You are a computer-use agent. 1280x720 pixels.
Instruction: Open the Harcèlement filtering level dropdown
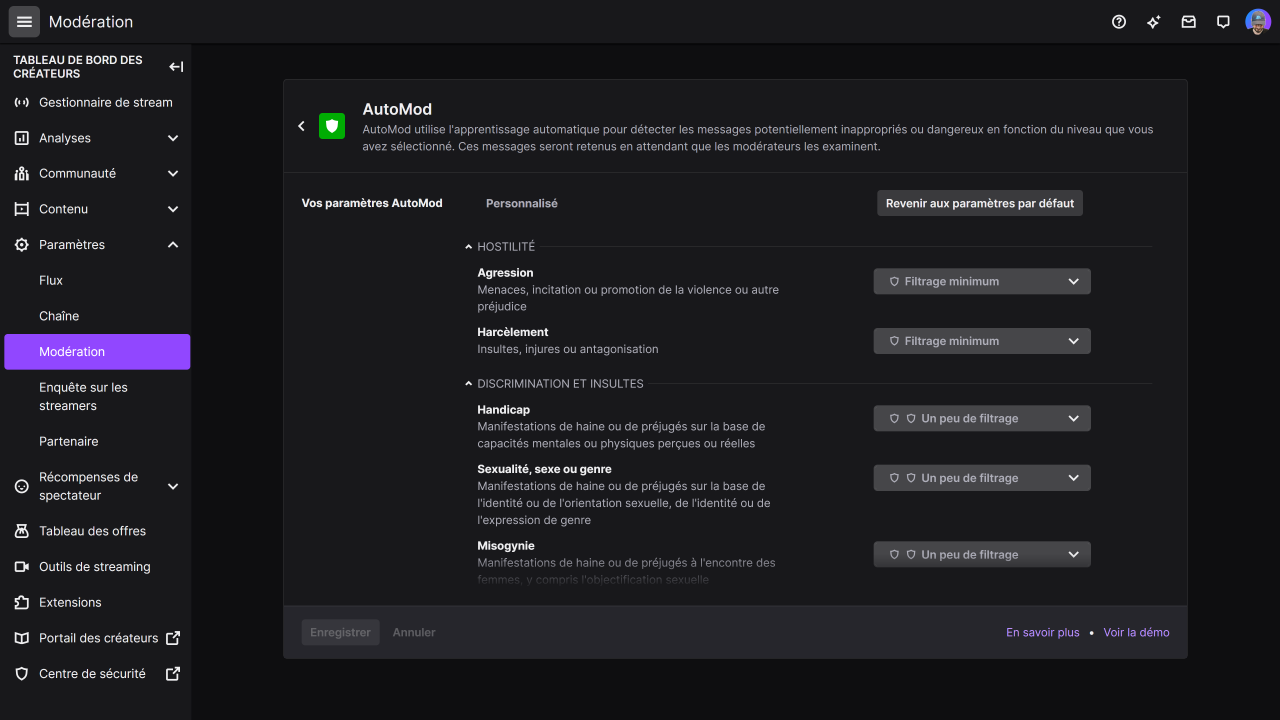[x=981, y=341]
